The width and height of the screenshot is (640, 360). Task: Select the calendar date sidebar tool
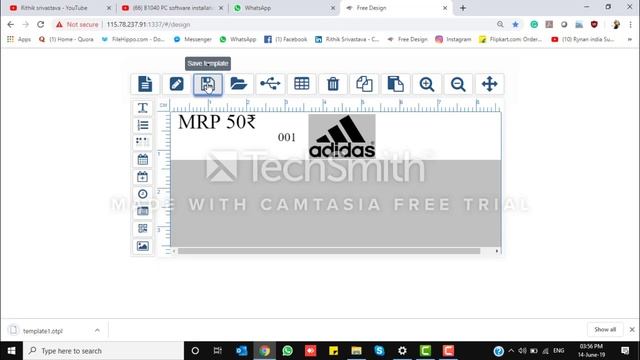pyautogui.click(x=142, y=159)
